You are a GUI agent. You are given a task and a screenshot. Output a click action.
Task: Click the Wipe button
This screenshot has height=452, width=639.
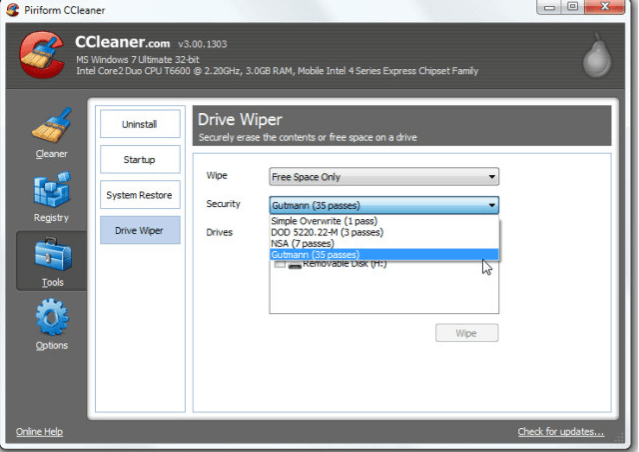tap(466, 333)
